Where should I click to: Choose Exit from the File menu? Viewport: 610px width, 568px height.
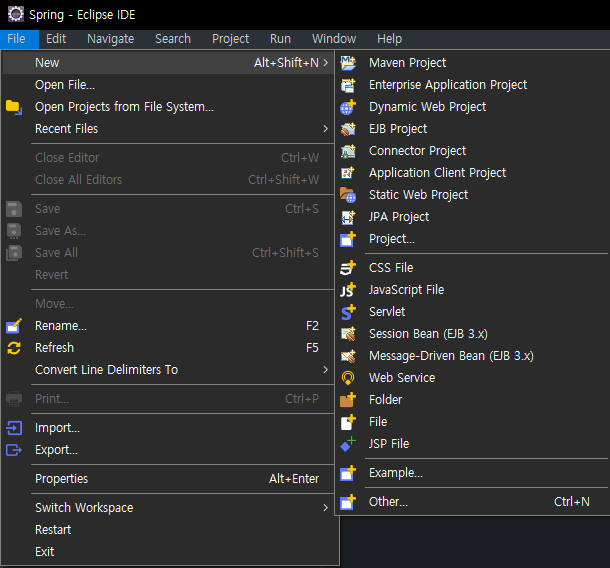tap(168, 552)
